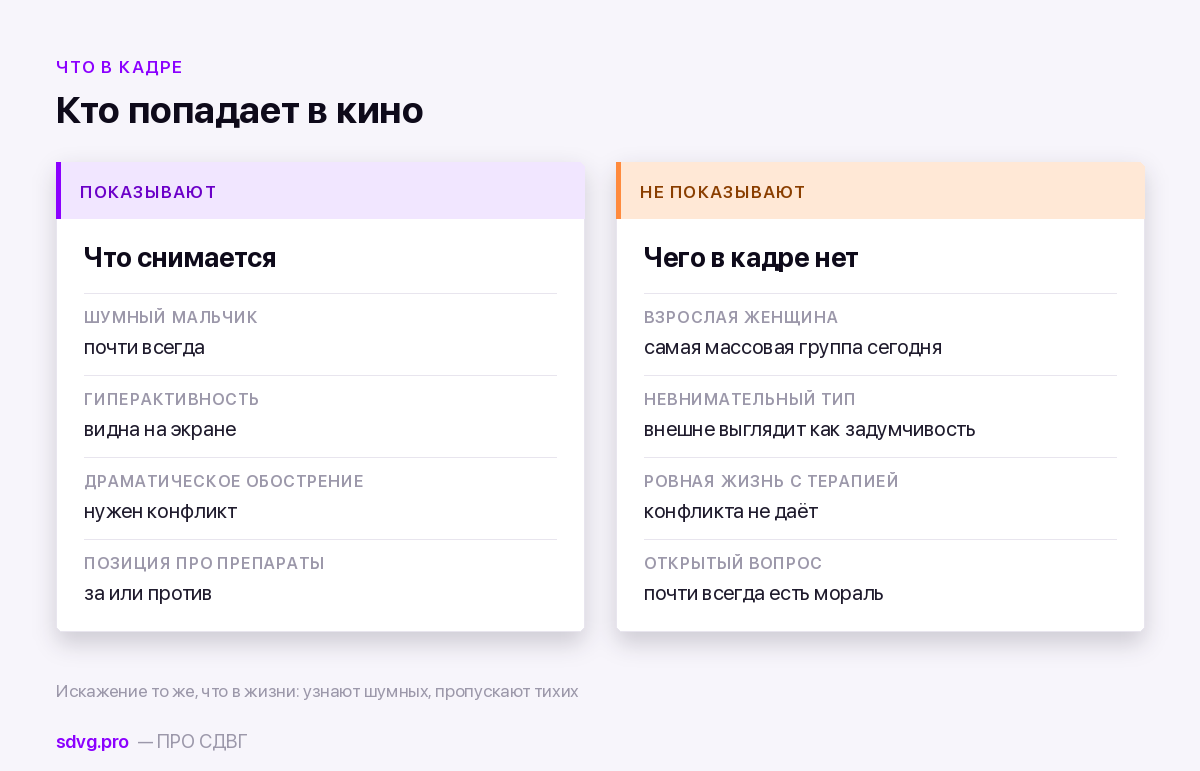Screen dimensions: 1200x771
Task: Click the 'ПОЗИЦИЯ ПРО ПРЕПАРАТЫ' row label
Action: (204, 563)
